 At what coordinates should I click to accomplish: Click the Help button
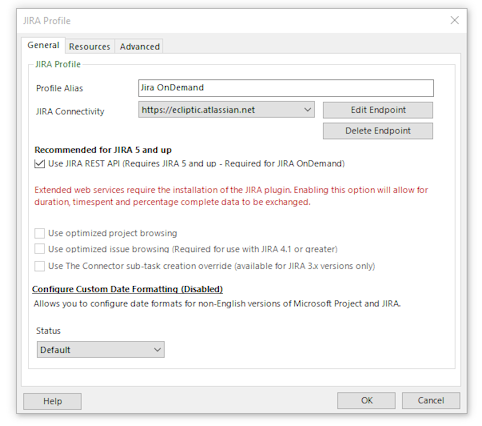tap(52, 401)
